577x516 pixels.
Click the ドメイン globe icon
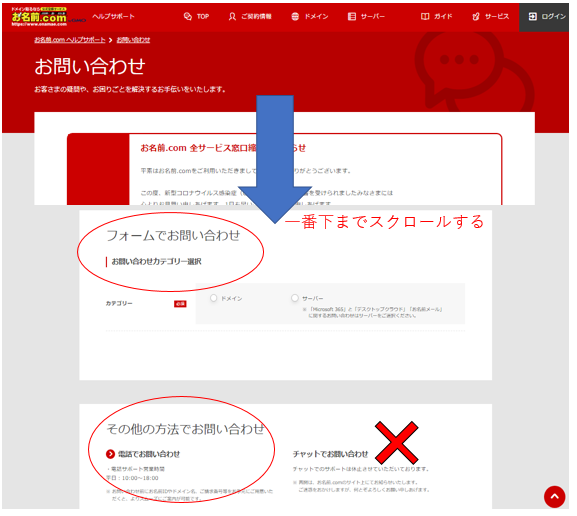295,16
